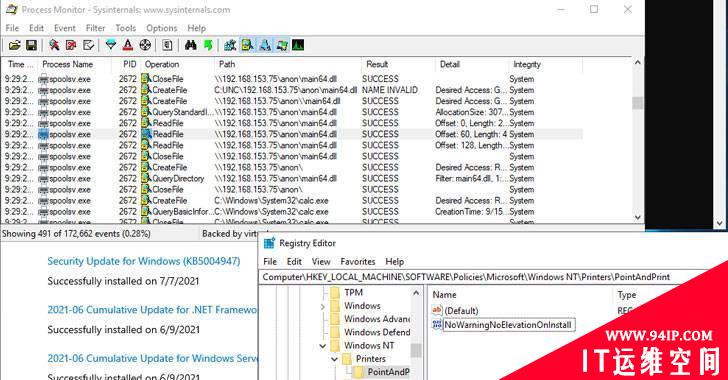The image size is (728, 380).
Task: Select the QueryDirectory event row
Action: 293,179
